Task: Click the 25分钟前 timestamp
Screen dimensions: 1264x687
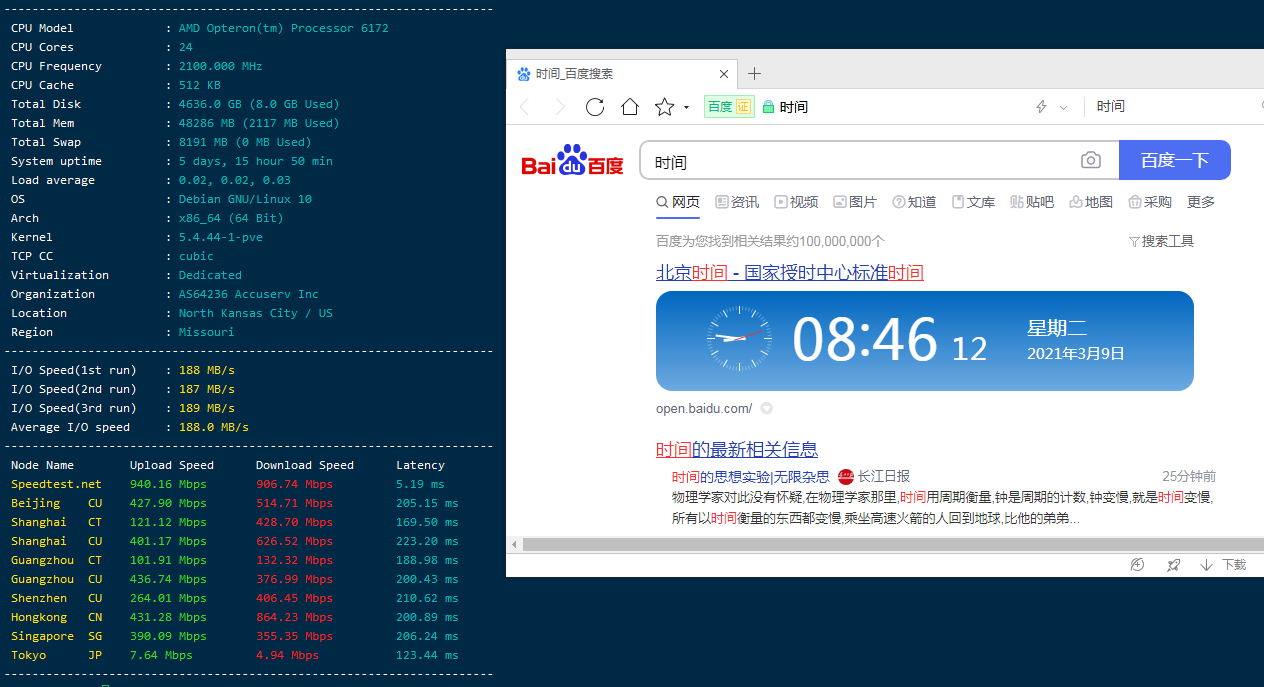Action: pyautogui.click(x=1189, y=477)
